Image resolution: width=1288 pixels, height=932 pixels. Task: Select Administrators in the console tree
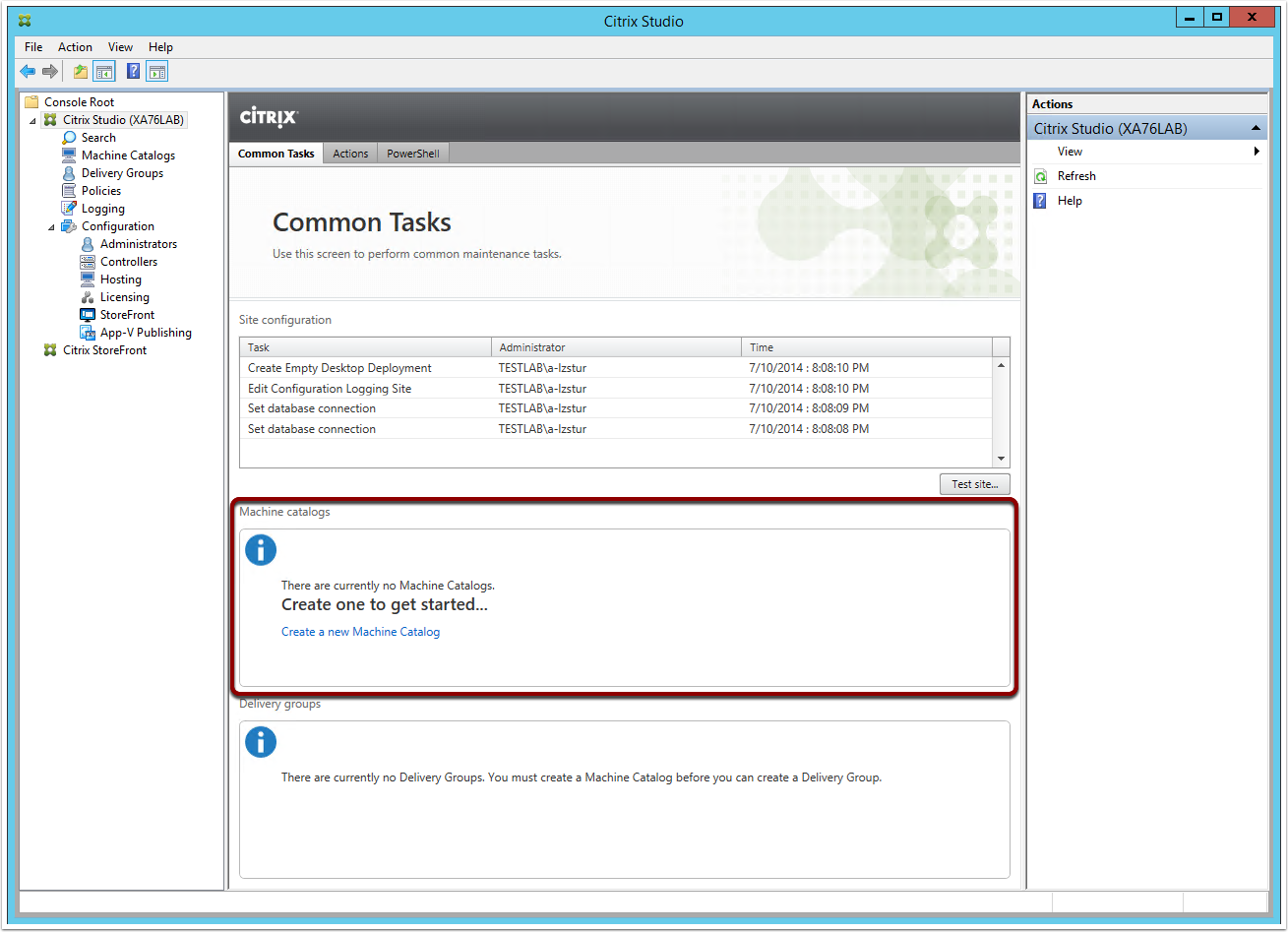pyautogui.click(x=139, y=244)
